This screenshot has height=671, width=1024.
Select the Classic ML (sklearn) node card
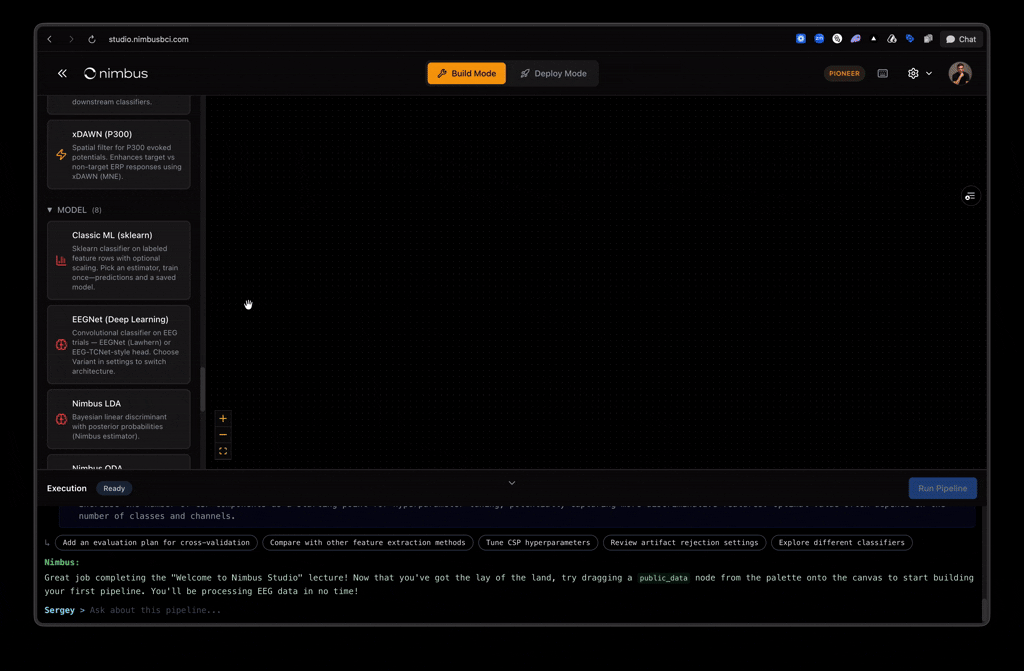[x=119, y=260]
